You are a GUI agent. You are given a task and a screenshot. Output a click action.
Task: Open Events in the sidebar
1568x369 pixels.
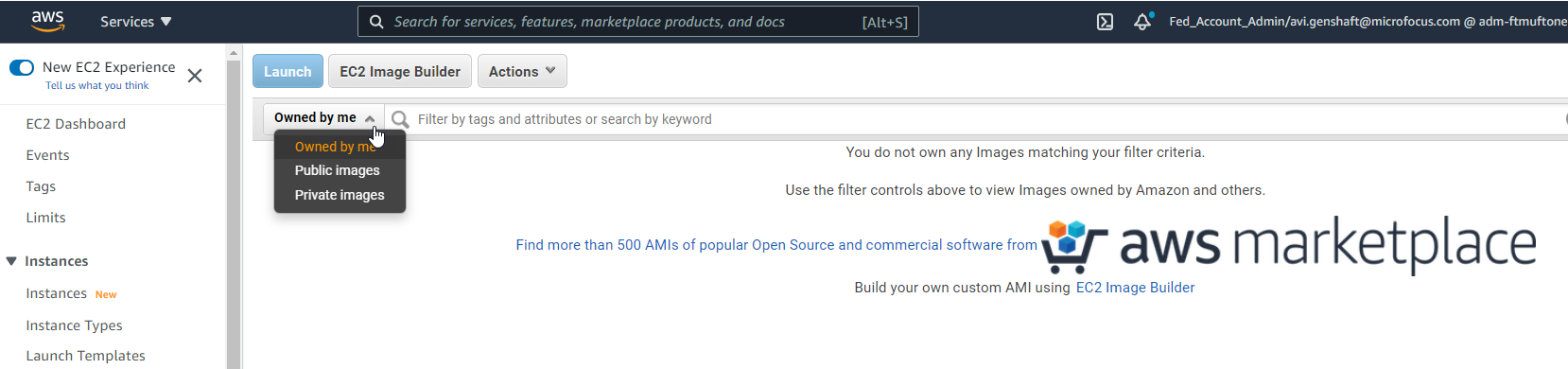point(47,155)
